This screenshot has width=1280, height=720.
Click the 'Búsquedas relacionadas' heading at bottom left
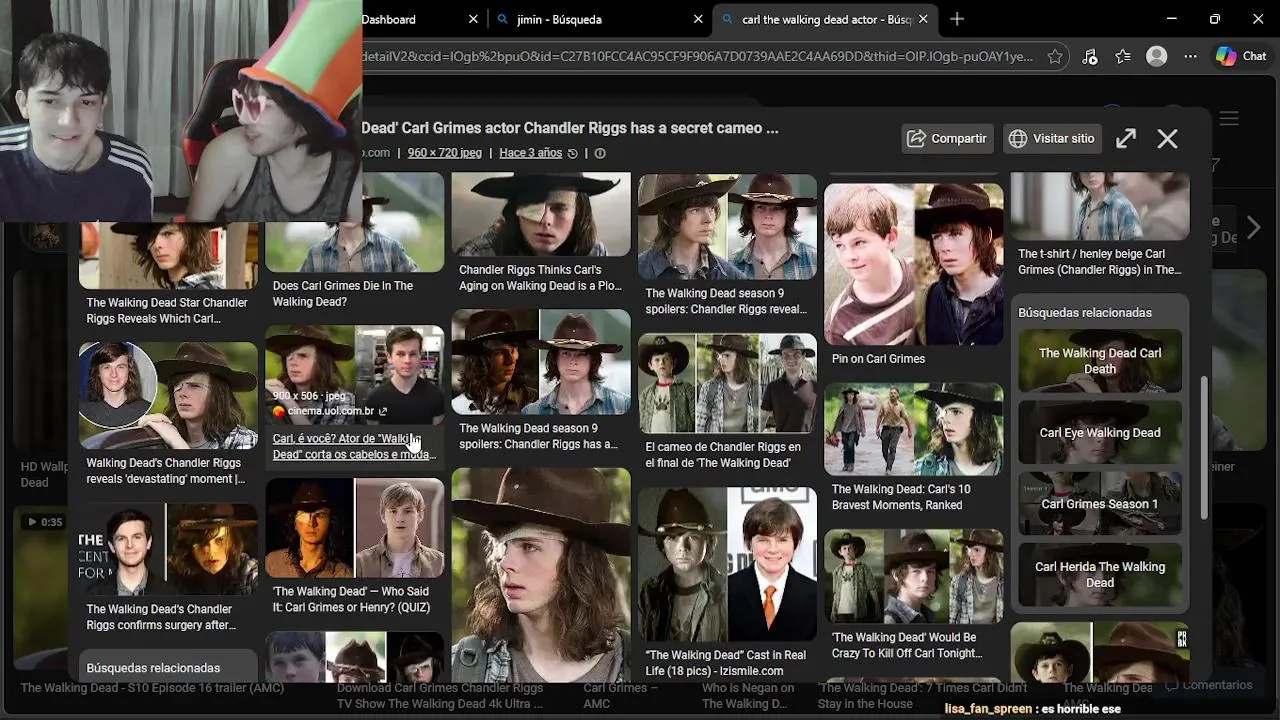pos(153,668)
